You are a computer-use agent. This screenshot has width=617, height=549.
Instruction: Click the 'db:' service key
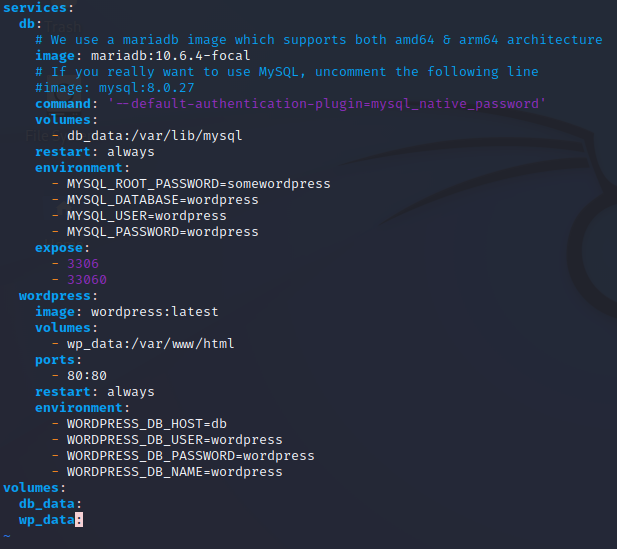[x=30, y=24]
